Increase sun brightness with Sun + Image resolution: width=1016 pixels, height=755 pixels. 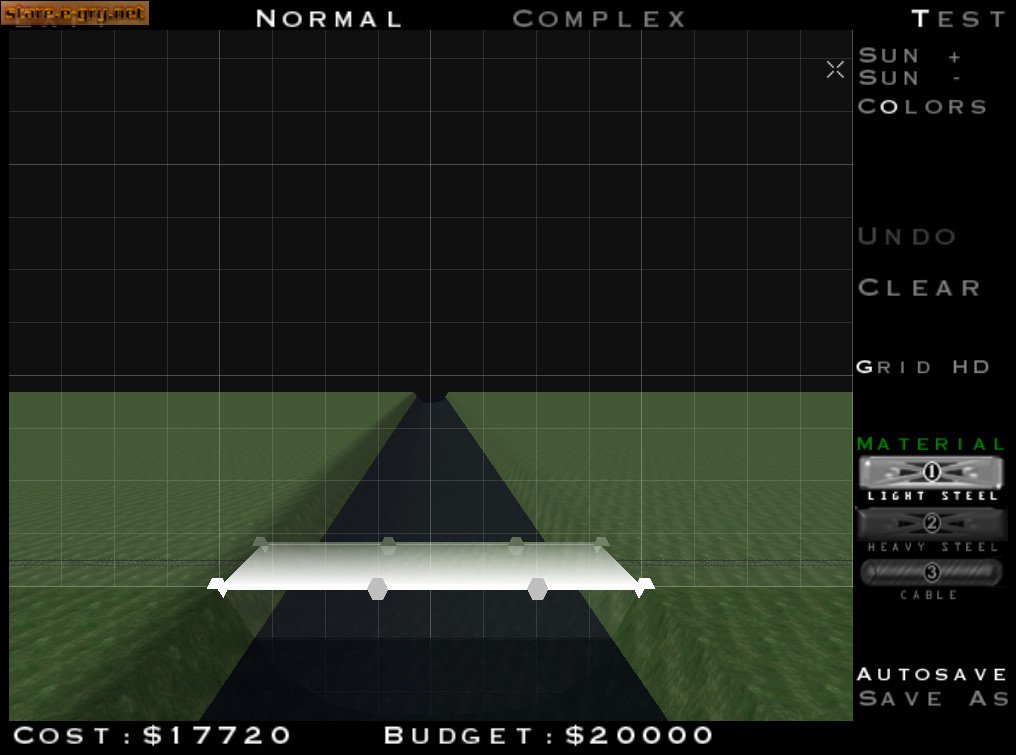(x=909, y=56)
